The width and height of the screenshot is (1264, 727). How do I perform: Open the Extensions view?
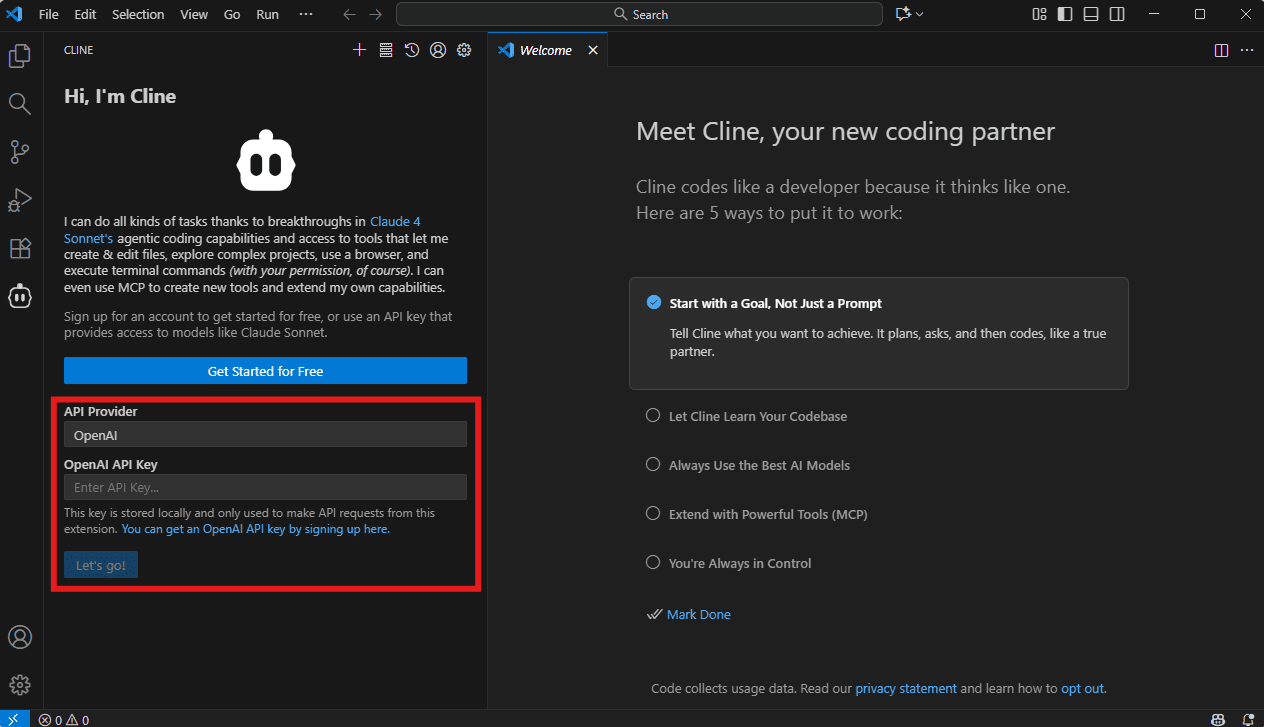coord(20,248)
